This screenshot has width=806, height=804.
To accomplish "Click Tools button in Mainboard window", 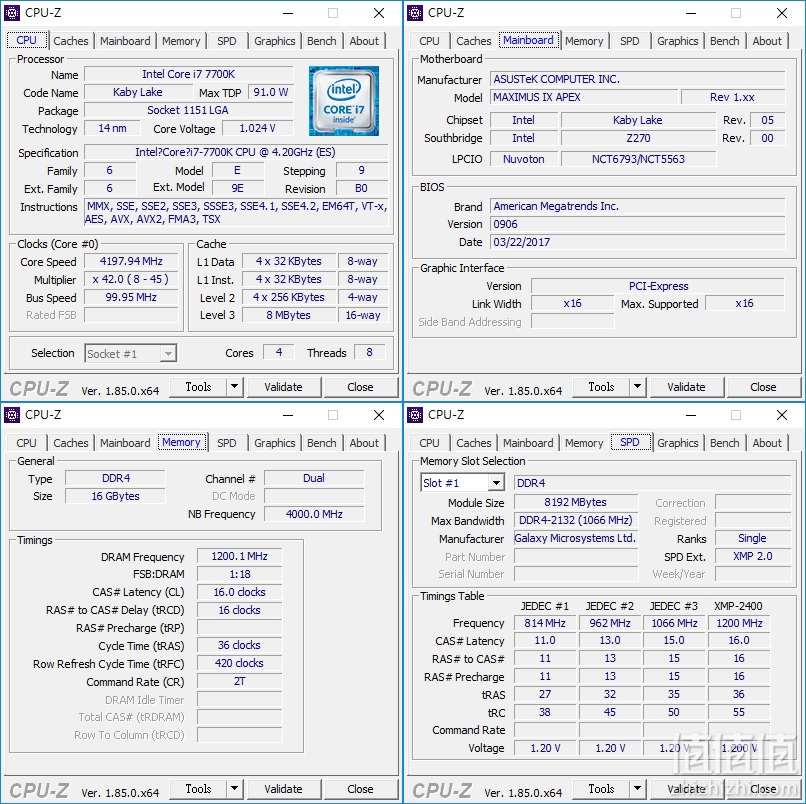I will pos(601,387).
